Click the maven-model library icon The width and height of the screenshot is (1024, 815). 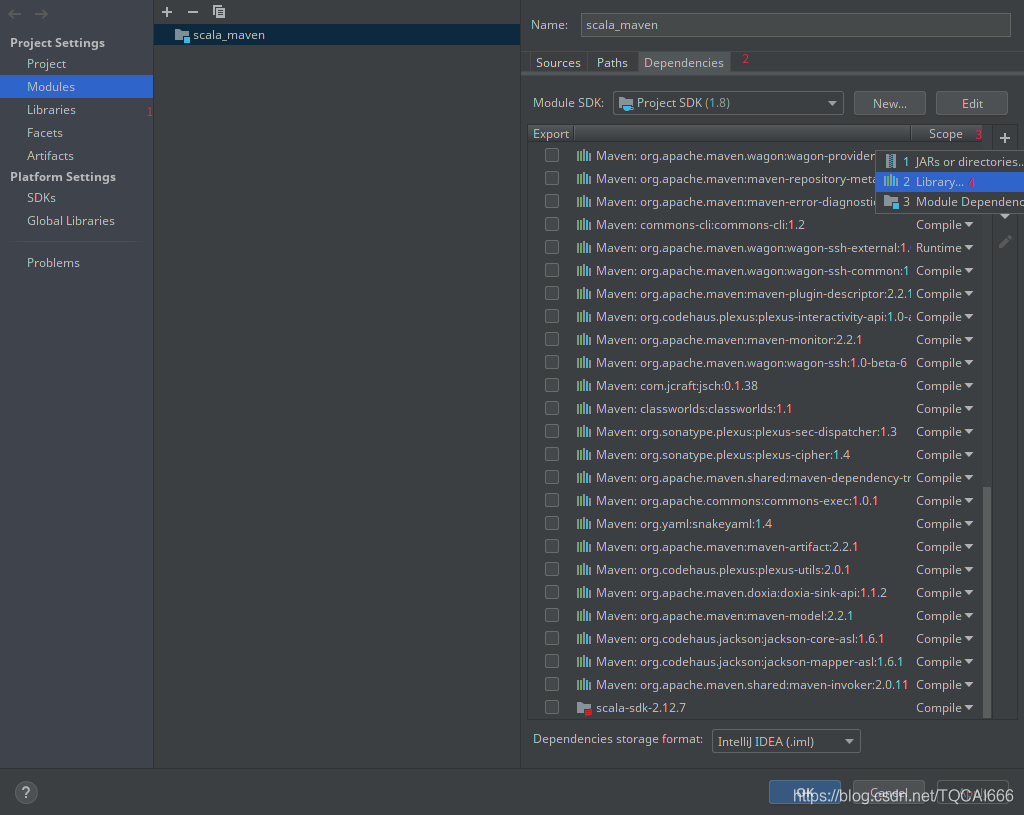point(584,616)
